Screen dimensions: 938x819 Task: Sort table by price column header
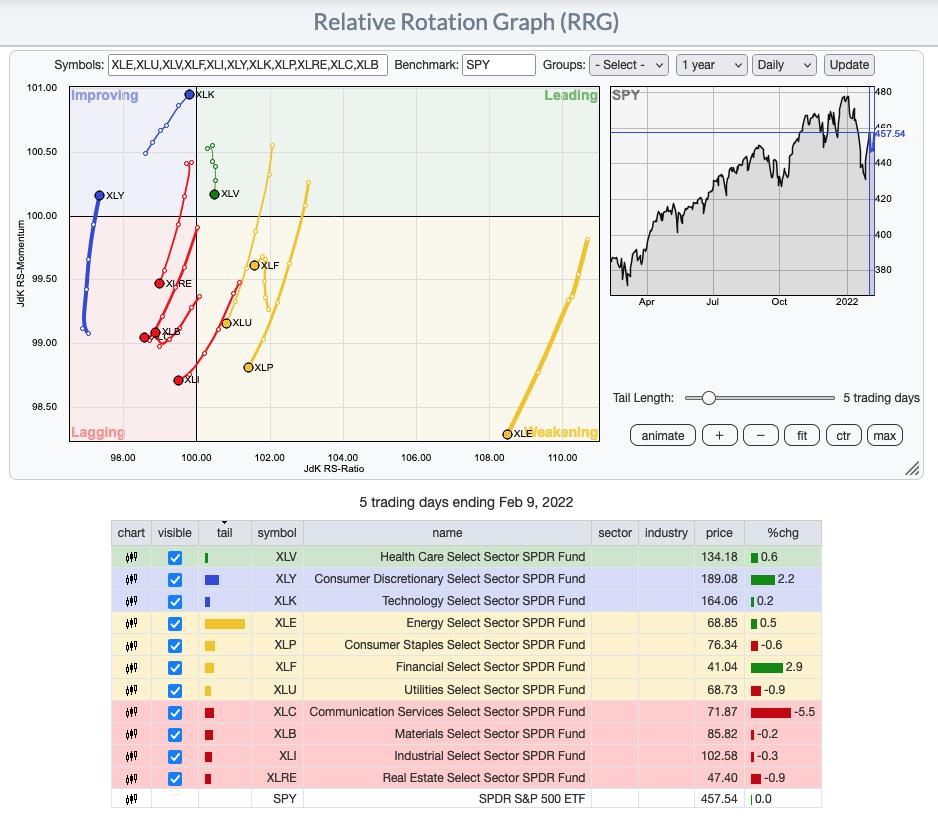pos(719,533)
